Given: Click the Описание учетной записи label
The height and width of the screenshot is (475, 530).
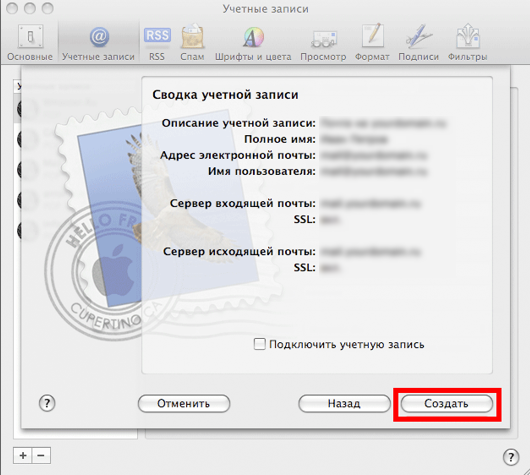Looking at the screenshot, I should pos(239,123).
